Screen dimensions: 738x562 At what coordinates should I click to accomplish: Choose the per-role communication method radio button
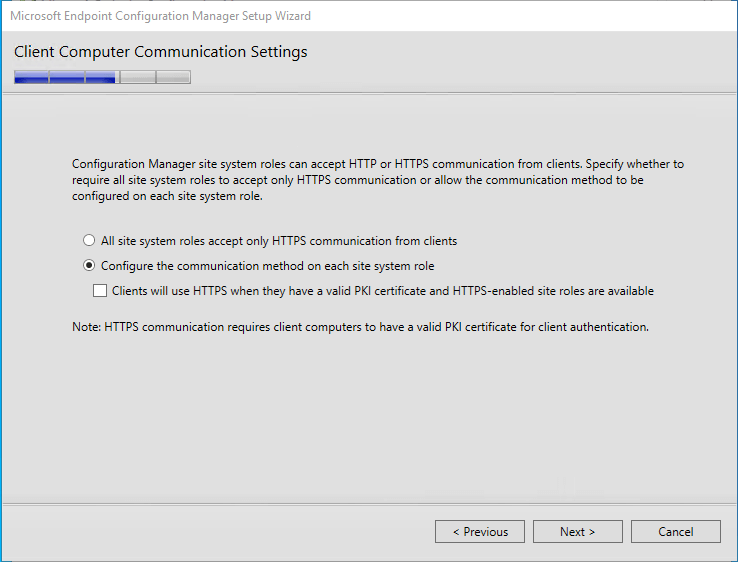tap(88, 265)
